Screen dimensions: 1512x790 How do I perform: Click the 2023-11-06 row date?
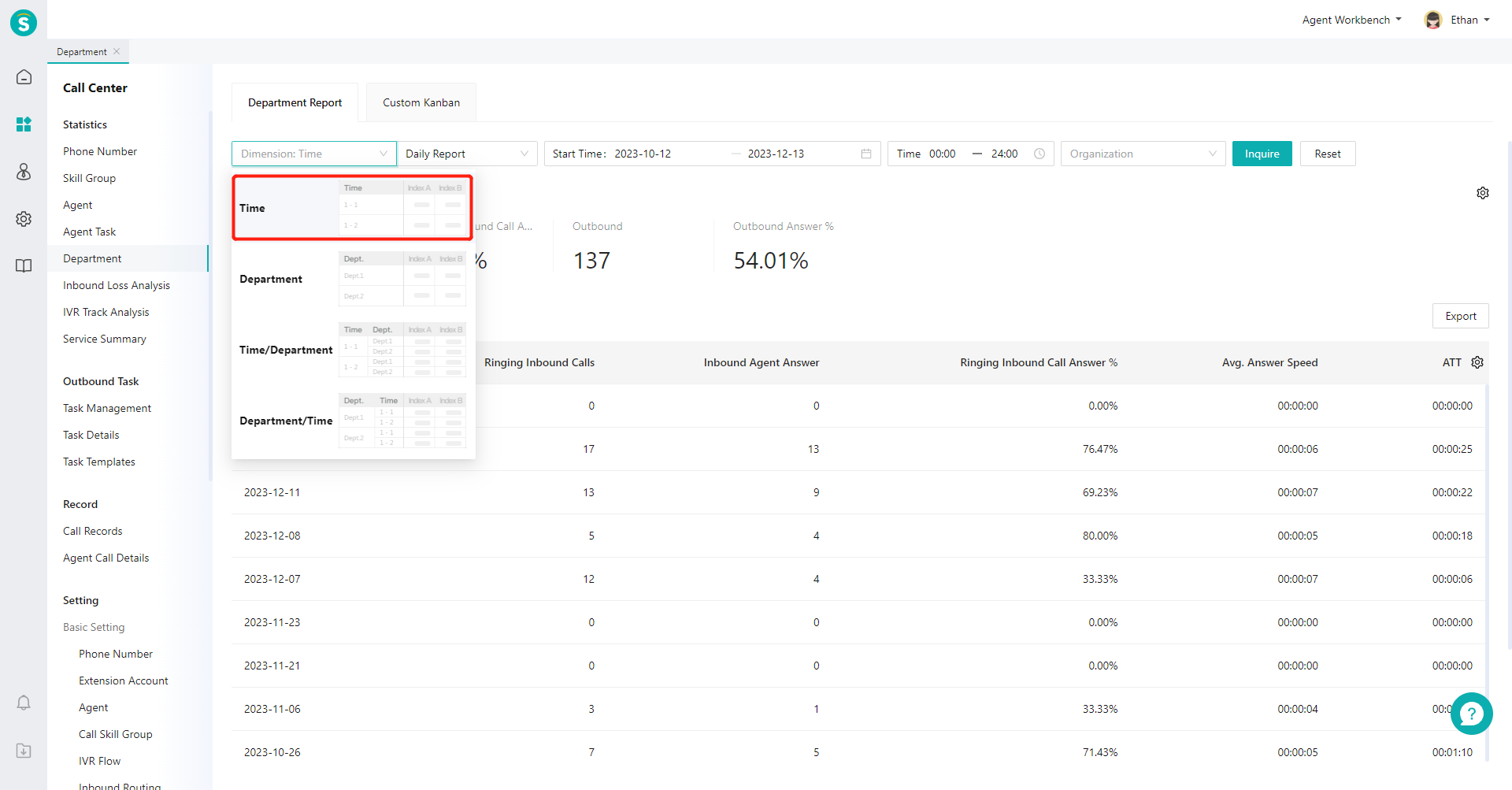coord(272,709)
